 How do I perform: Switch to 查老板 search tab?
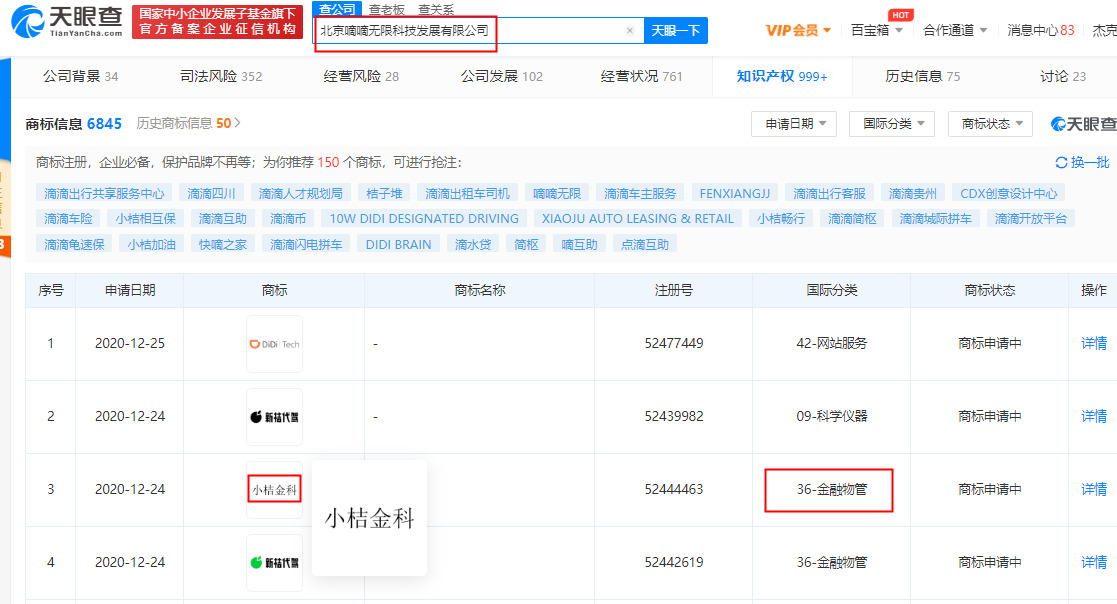tap(387, 9)
